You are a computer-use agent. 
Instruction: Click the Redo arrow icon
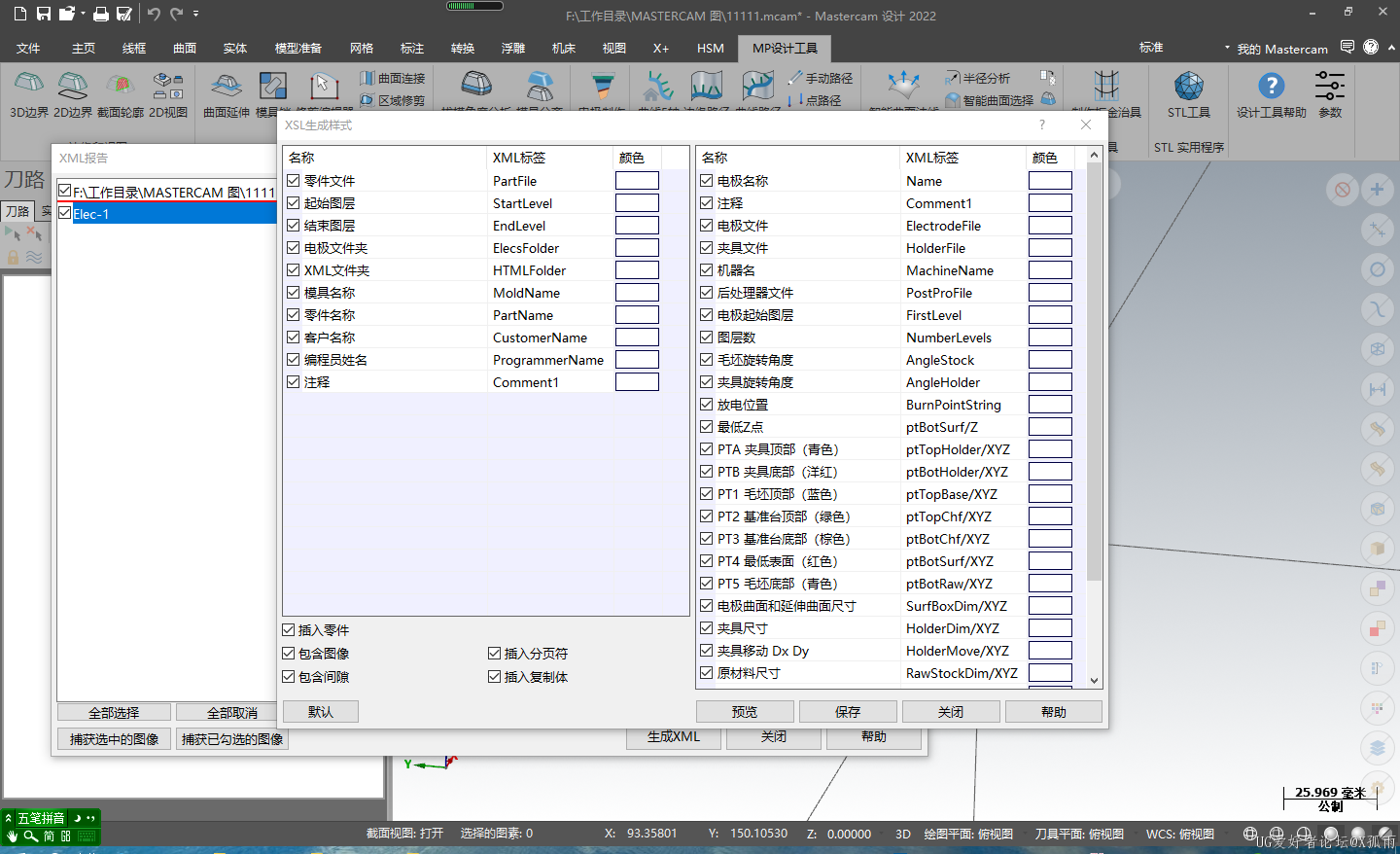pos(177,14)
